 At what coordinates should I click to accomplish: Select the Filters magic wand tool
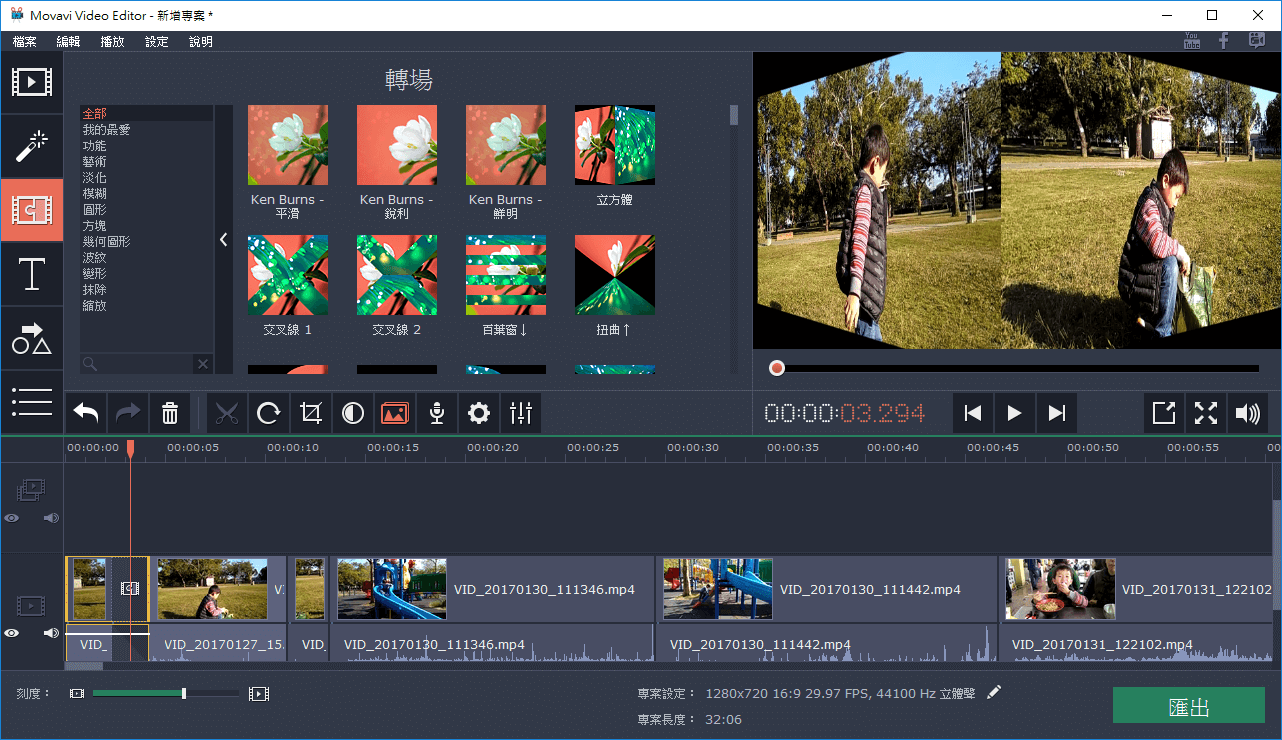pyautogui.click(x=32, y=145)
